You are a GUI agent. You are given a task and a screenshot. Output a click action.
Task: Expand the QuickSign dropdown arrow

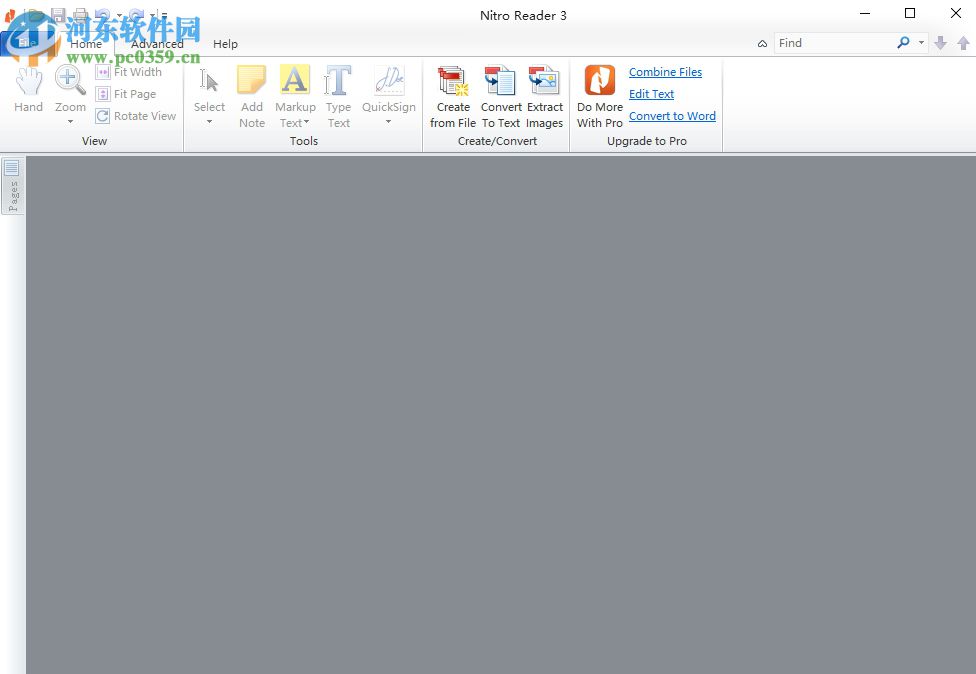[388, 122]
